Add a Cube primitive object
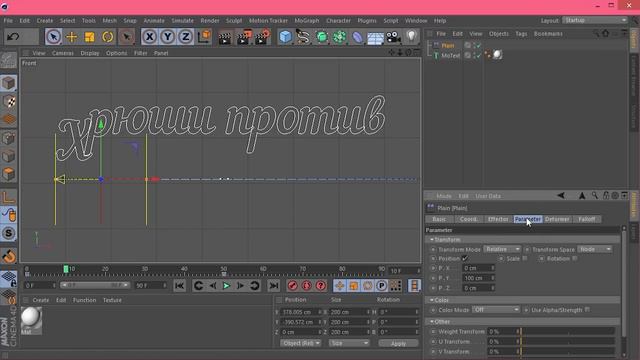 285,37
